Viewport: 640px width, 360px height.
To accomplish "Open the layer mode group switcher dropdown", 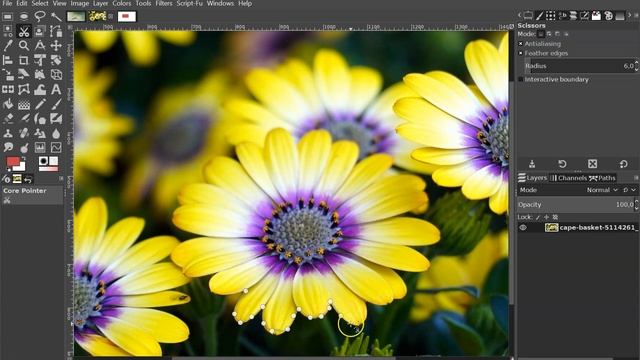I will point(629,190).
